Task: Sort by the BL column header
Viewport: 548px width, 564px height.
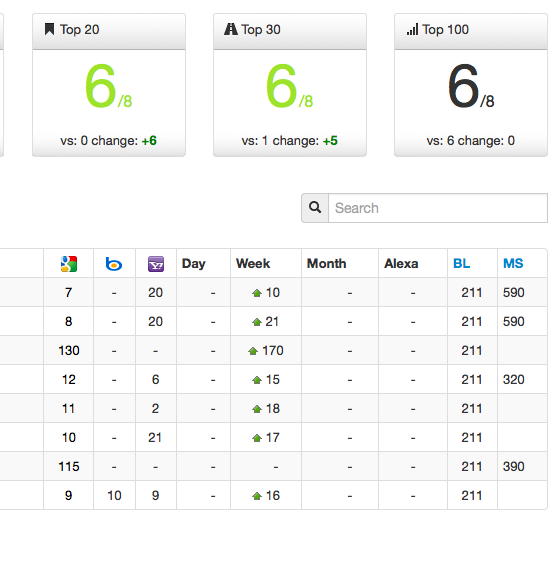Action: click(x=462, y=264)
